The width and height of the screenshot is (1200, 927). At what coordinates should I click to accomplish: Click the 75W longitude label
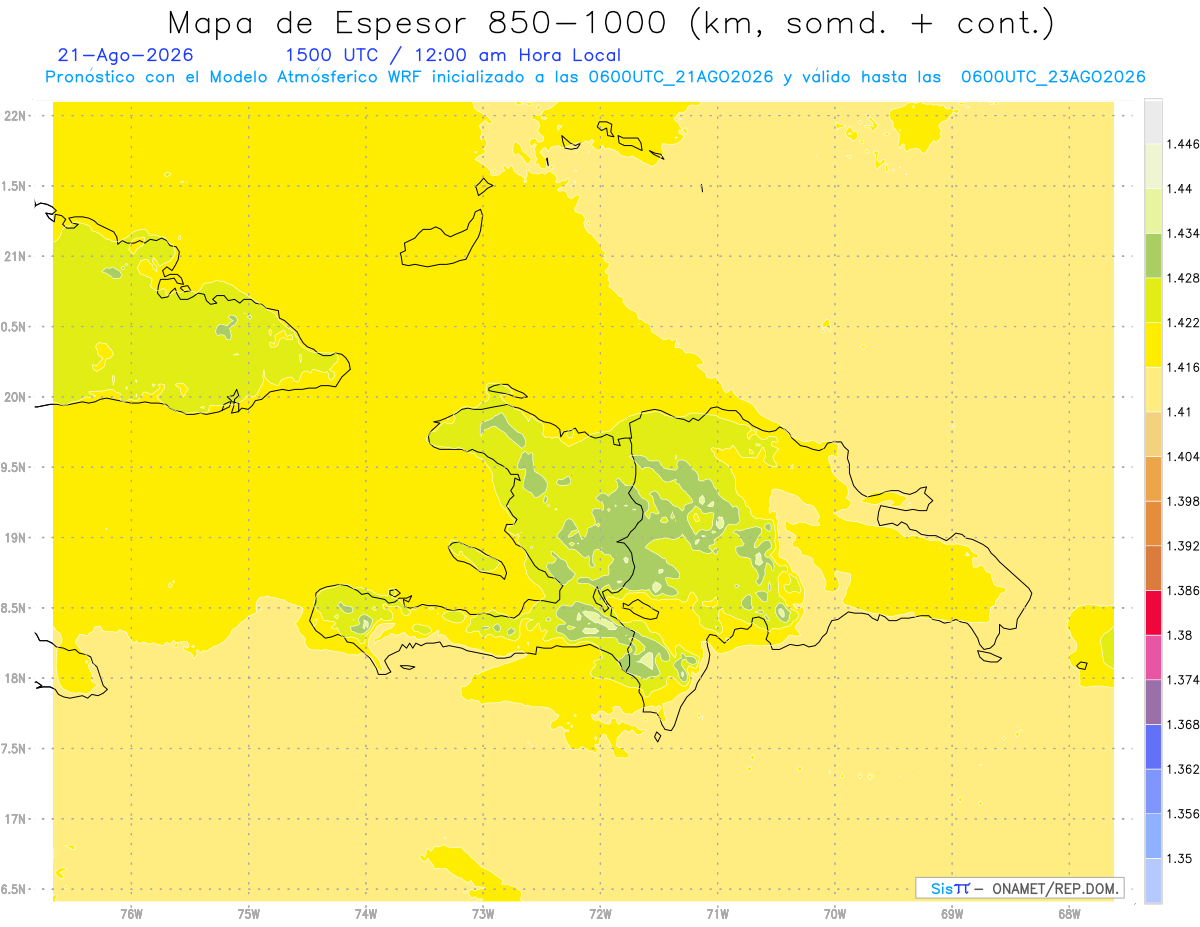[x=249, y=914]
